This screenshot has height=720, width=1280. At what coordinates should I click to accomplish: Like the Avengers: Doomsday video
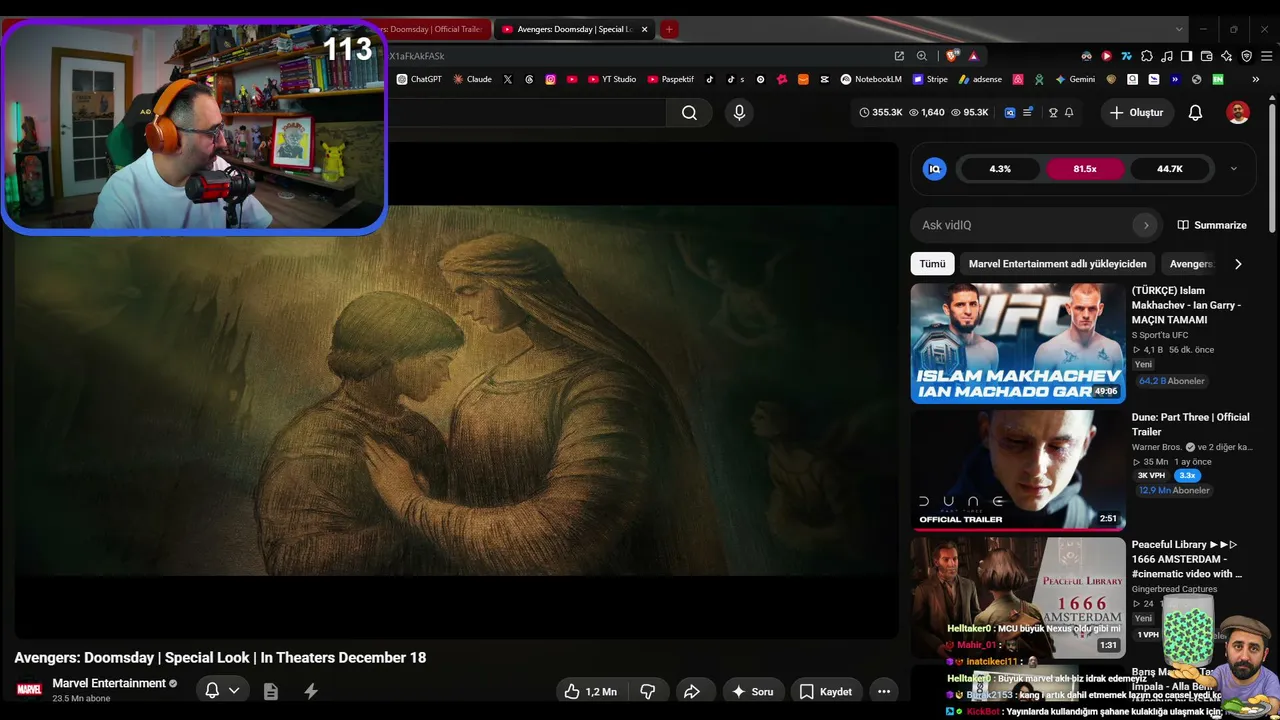tap(591, 691)
